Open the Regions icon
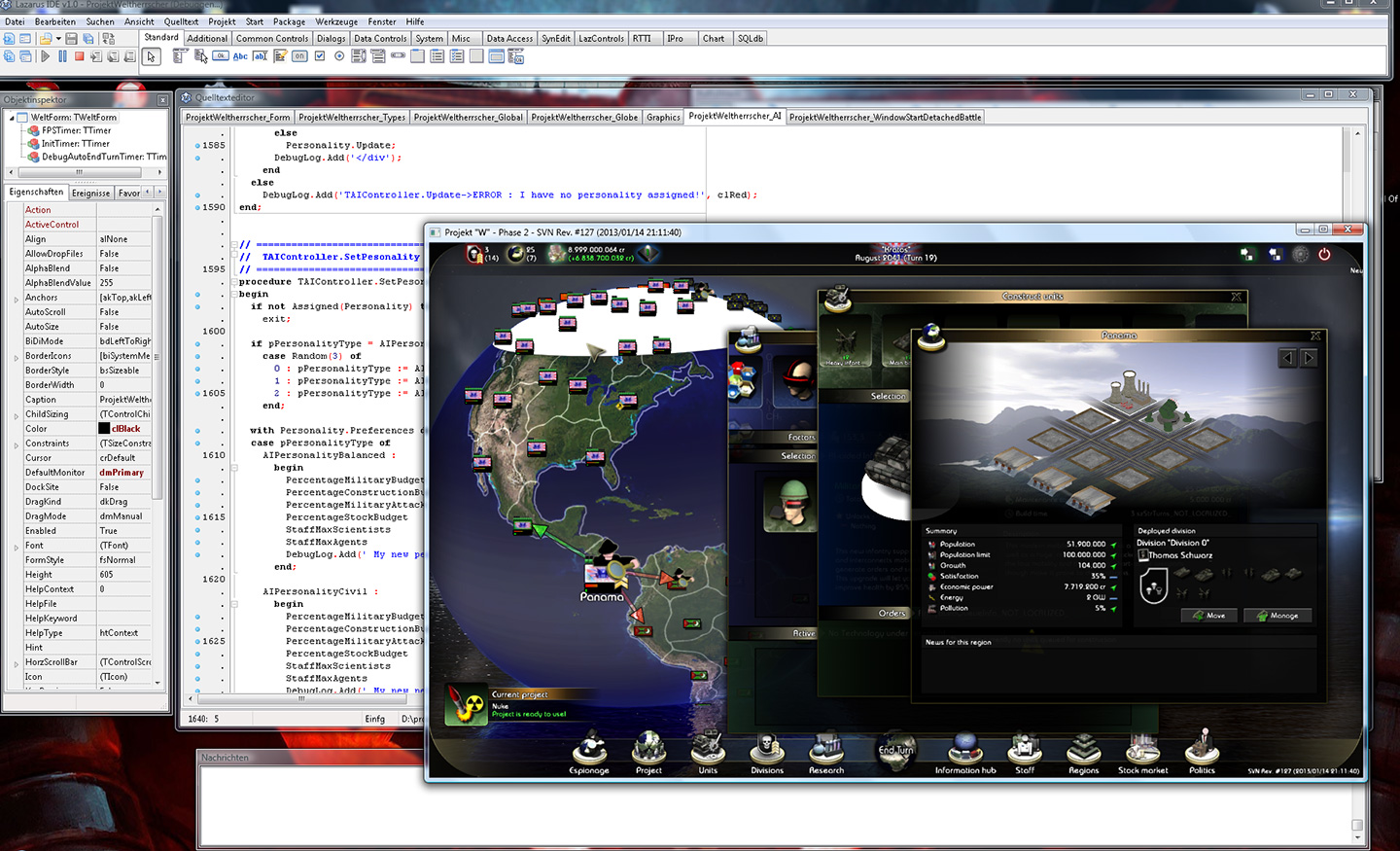 (1084, 751)
